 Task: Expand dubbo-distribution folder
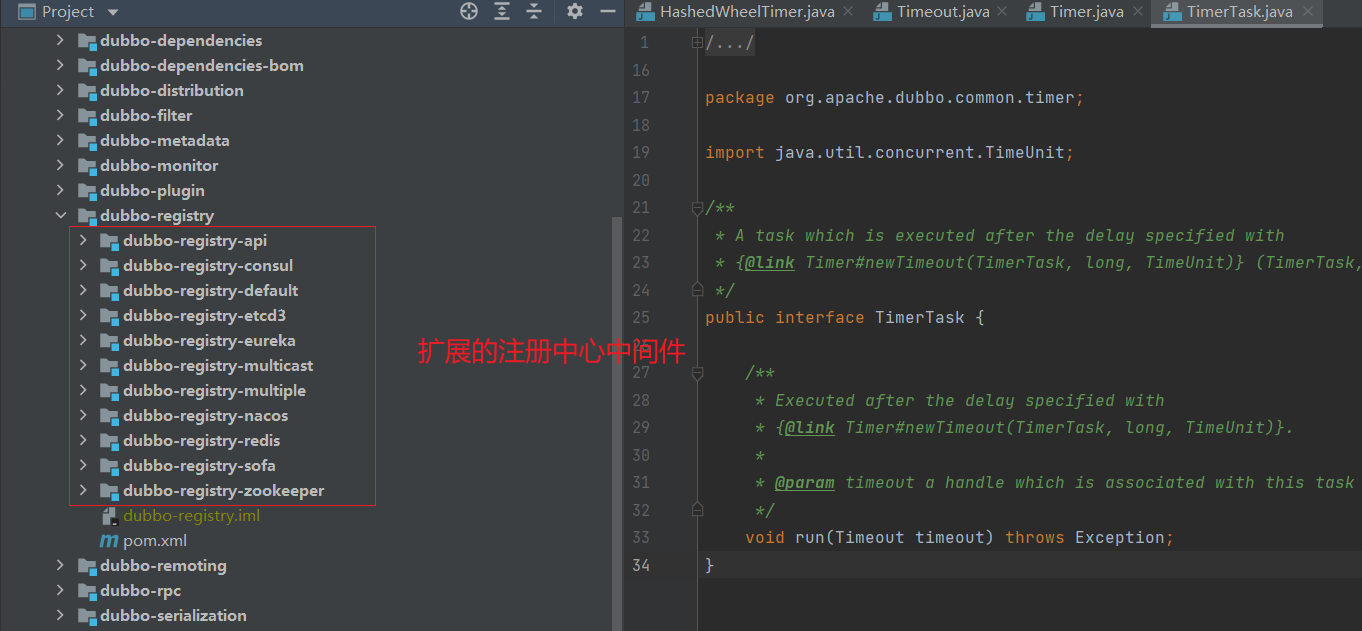(x=60, y=90)
